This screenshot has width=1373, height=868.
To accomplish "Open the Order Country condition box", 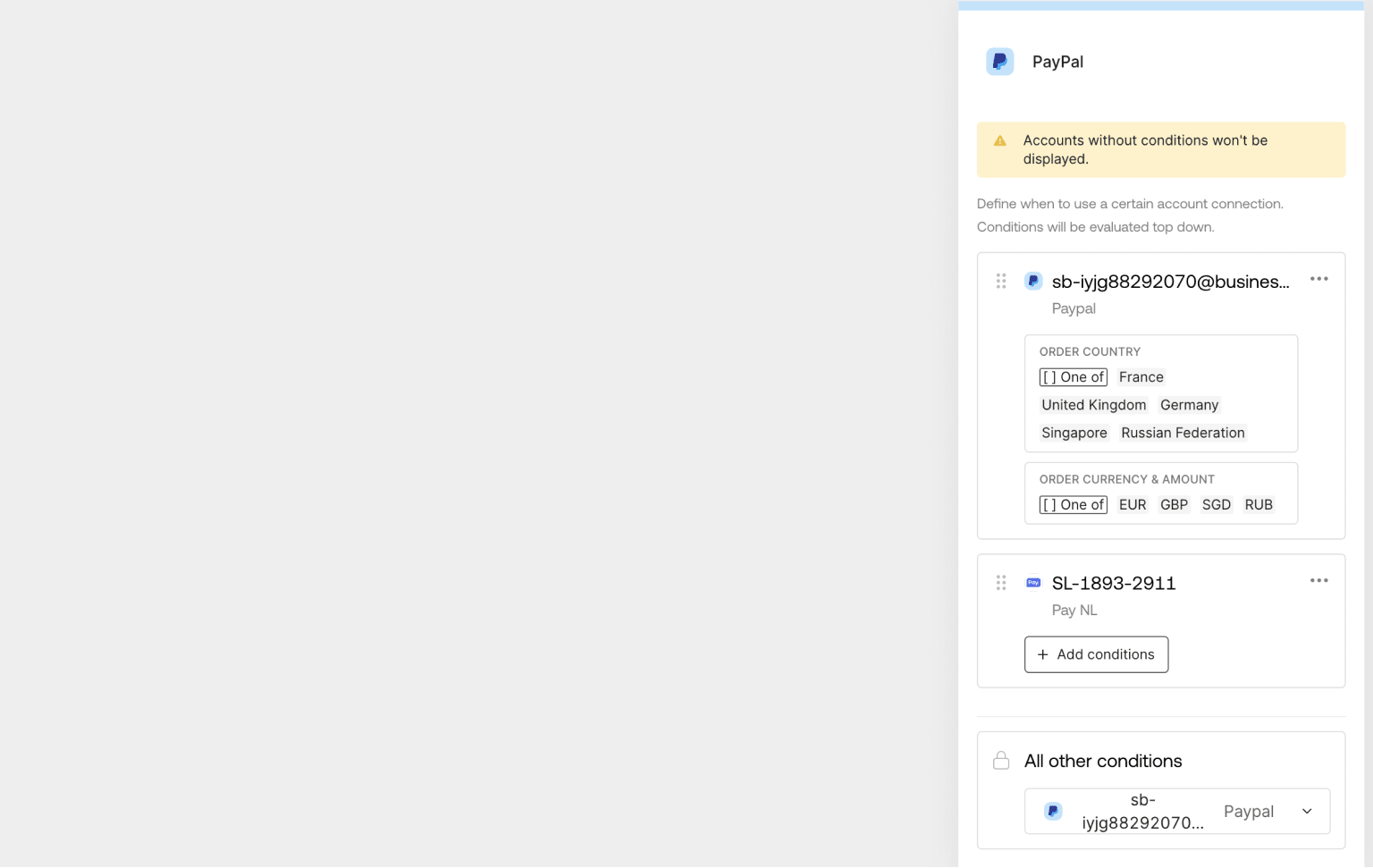I will coord(1160,393).
